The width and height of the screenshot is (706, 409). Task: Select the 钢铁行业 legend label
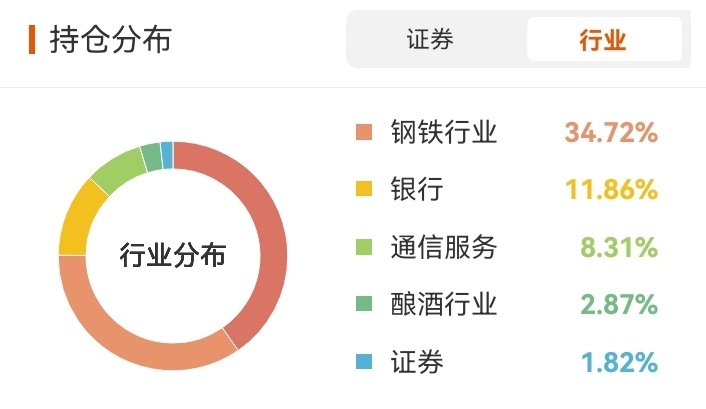(x=443, y=132)
